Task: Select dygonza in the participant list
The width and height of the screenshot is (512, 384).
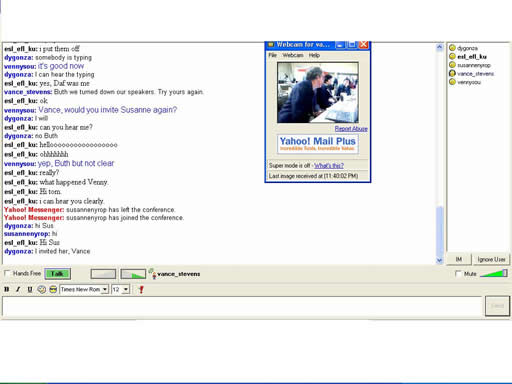Action: tap(467, 48)
